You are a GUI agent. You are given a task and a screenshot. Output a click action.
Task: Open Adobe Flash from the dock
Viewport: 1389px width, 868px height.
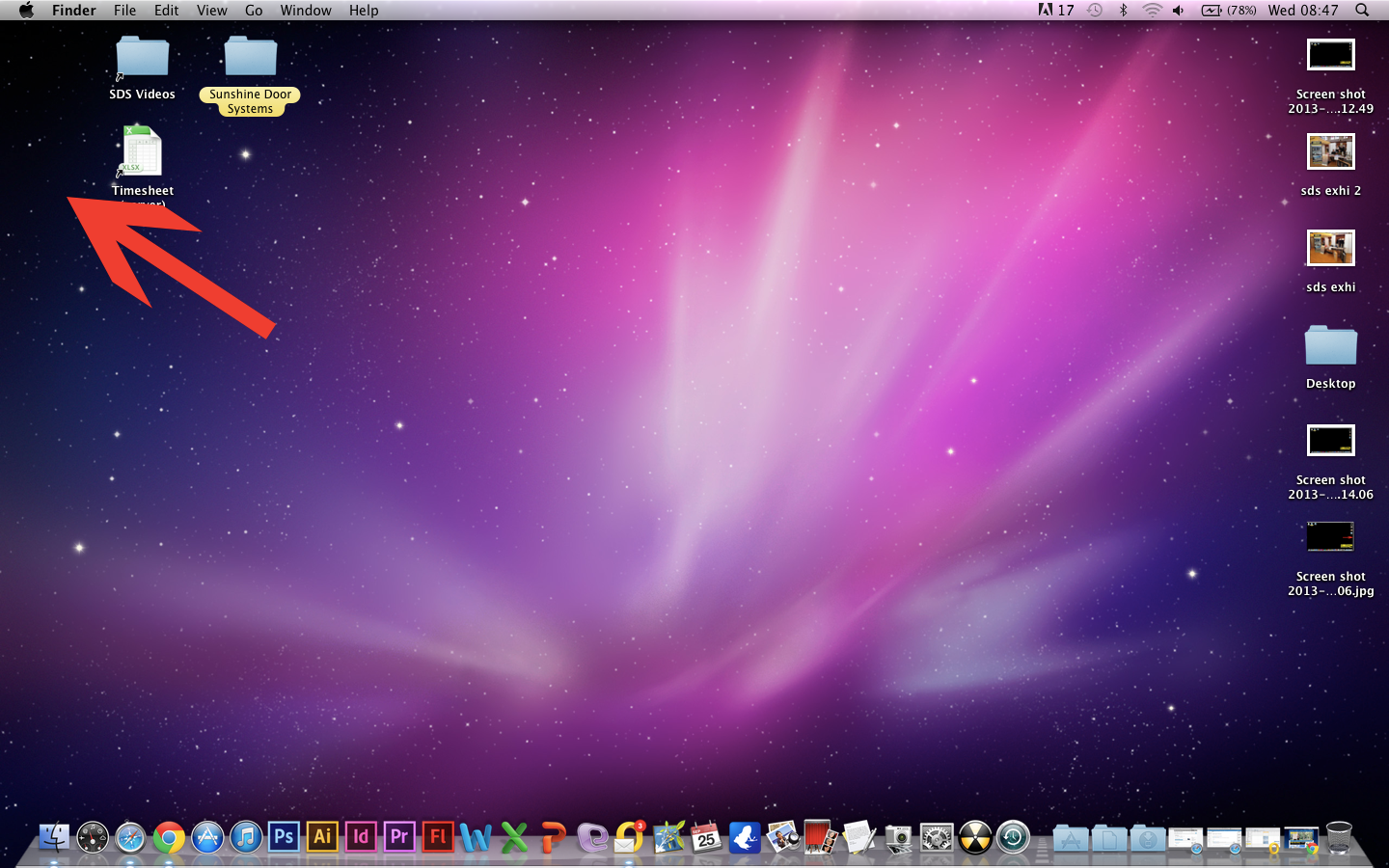click(x=438, y=836)
